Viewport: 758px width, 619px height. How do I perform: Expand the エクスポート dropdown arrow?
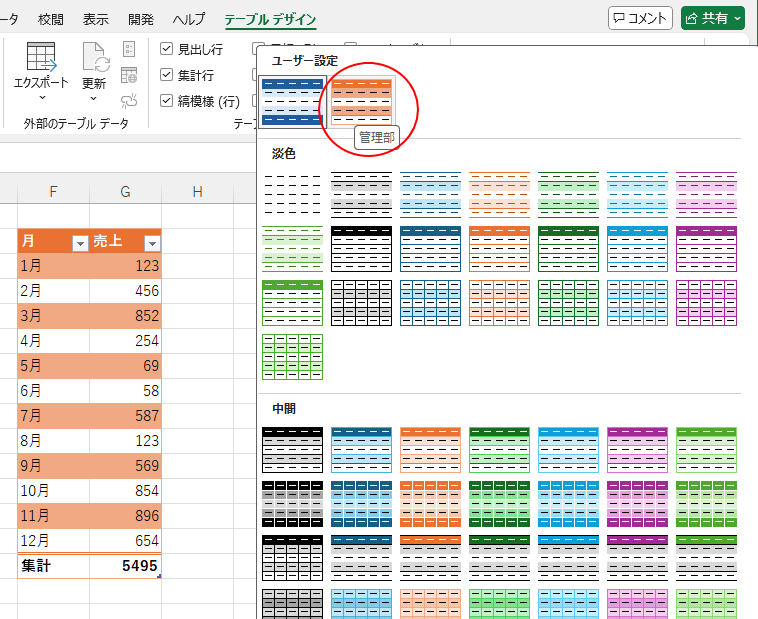click(41, 98)
